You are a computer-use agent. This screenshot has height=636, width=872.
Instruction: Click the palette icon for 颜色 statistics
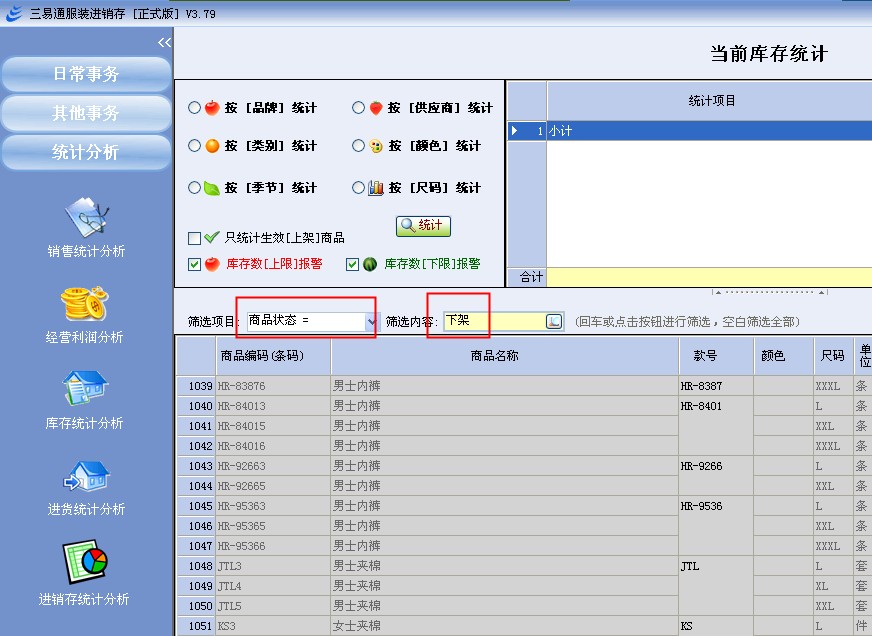pos(376,146)
